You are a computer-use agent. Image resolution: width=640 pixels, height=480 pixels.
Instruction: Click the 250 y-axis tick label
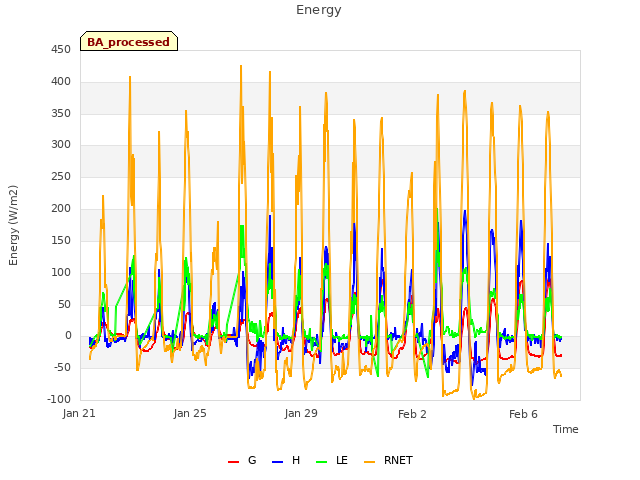point(61,177)
